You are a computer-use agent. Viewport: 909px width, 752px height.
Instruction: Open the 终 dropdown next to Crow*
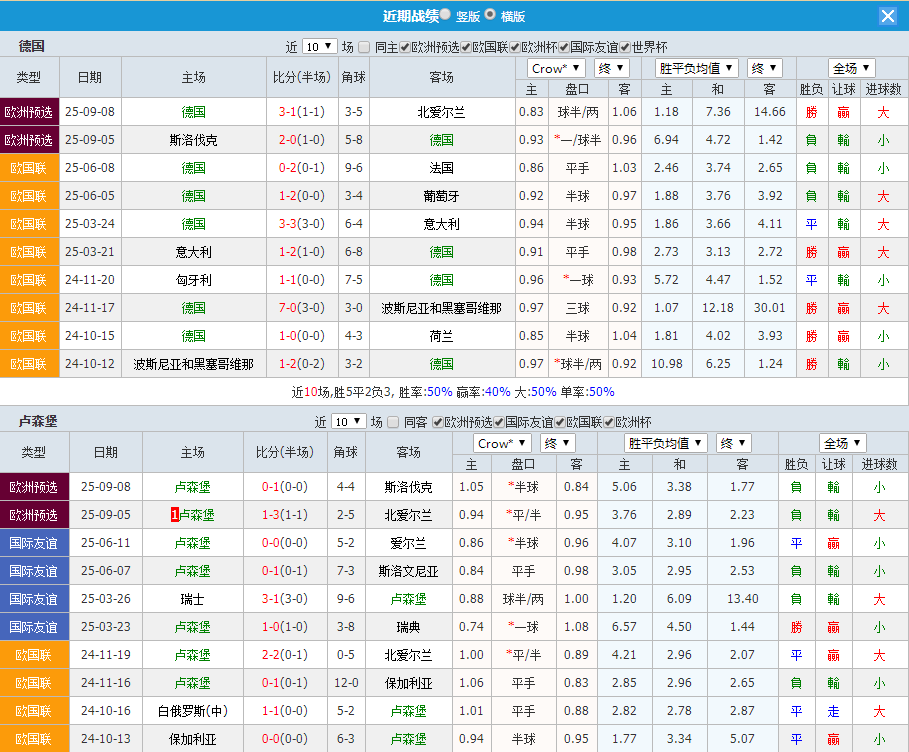610,68
